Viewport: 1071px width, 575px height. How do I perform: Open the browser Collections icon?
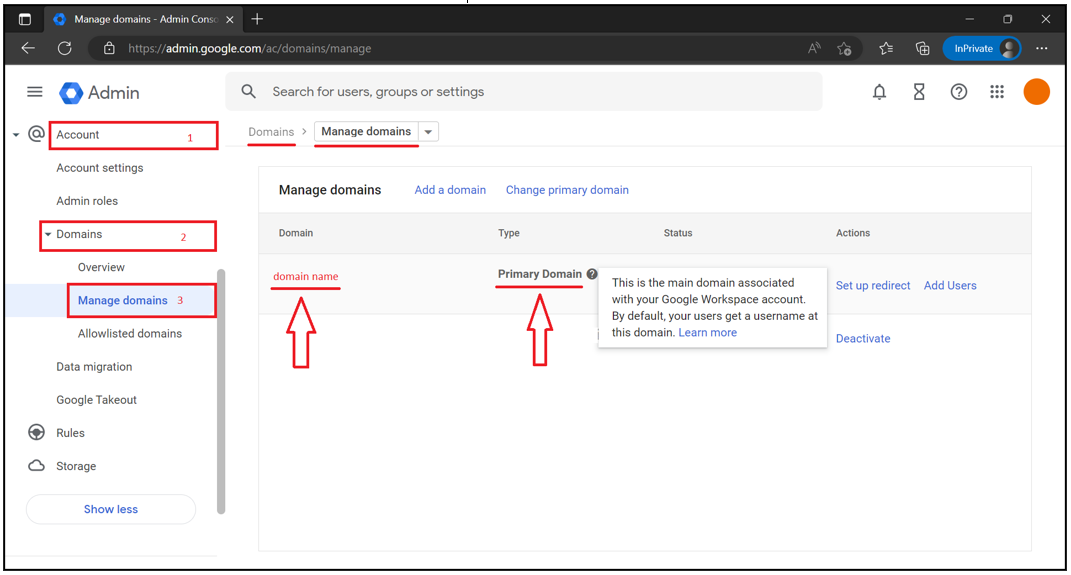point(922,48)
